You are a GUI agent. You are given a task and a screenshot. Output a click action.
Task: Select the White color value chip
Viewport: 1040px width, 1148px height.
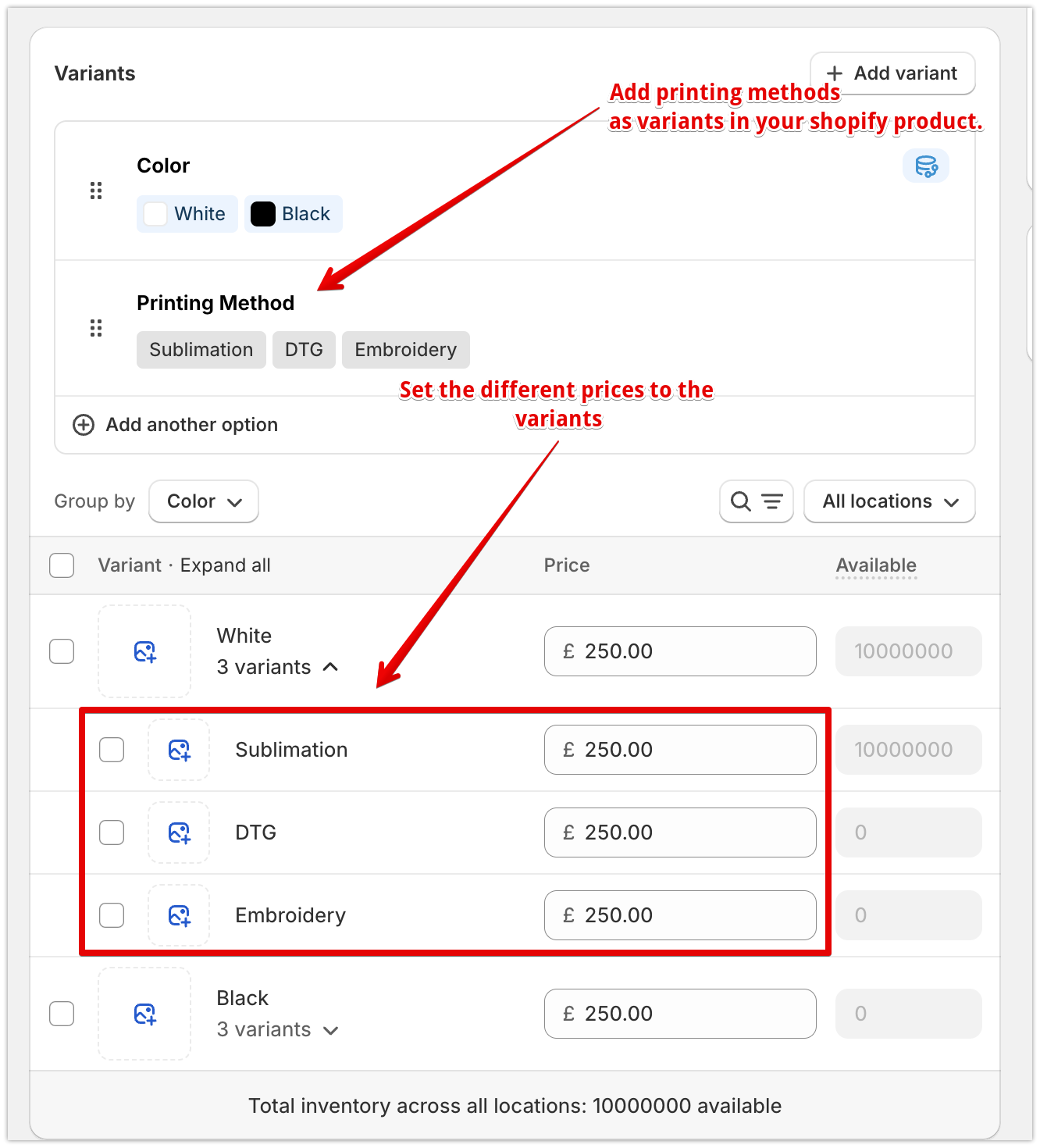187,214
